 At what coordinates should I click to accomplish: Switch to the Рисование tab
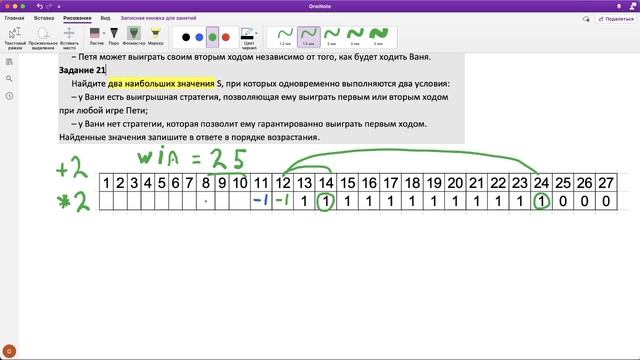[x=77, y=18]
